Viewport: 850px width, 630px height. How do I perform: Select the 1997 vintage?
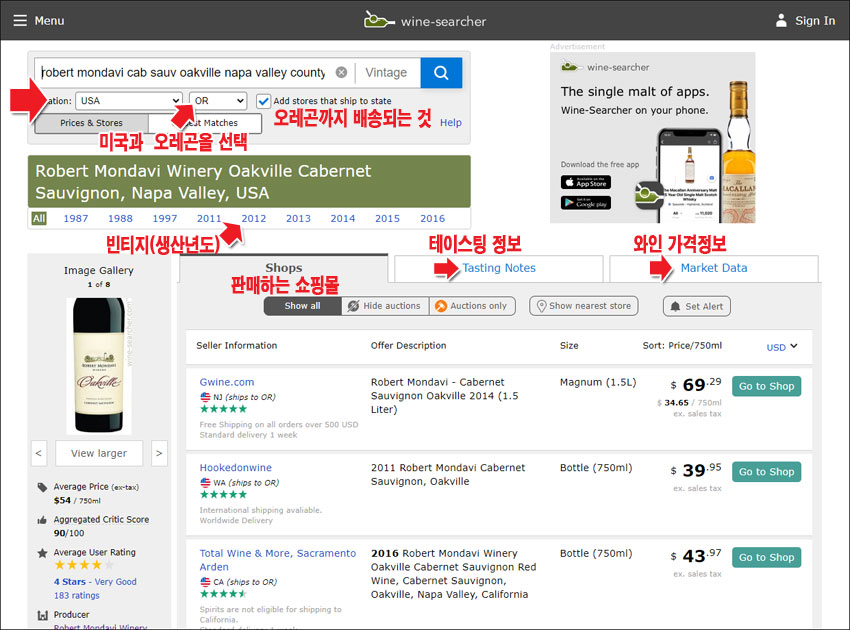click(165, 218)
